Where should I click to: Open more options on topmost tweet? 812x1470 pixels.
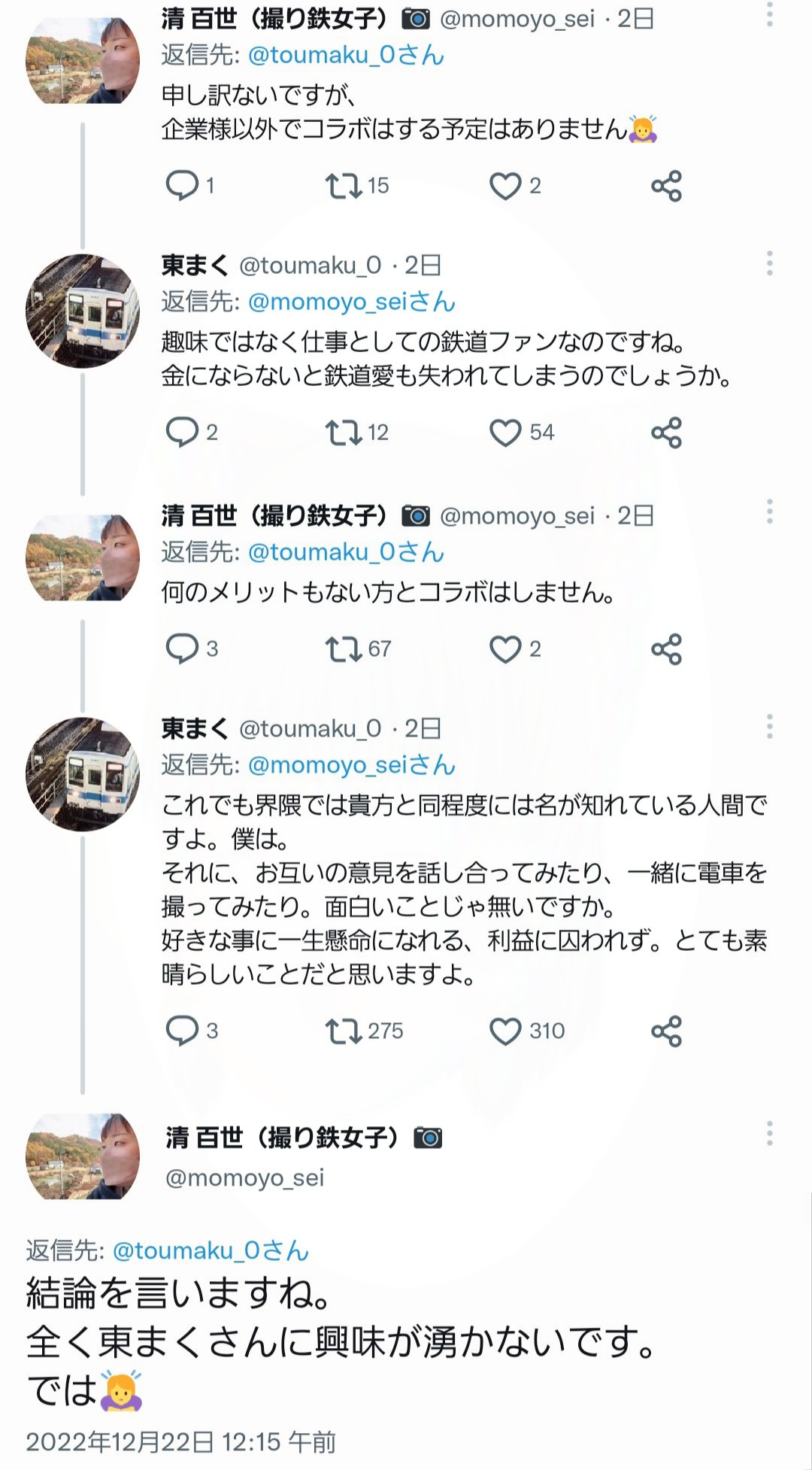[x=769, y=15]
